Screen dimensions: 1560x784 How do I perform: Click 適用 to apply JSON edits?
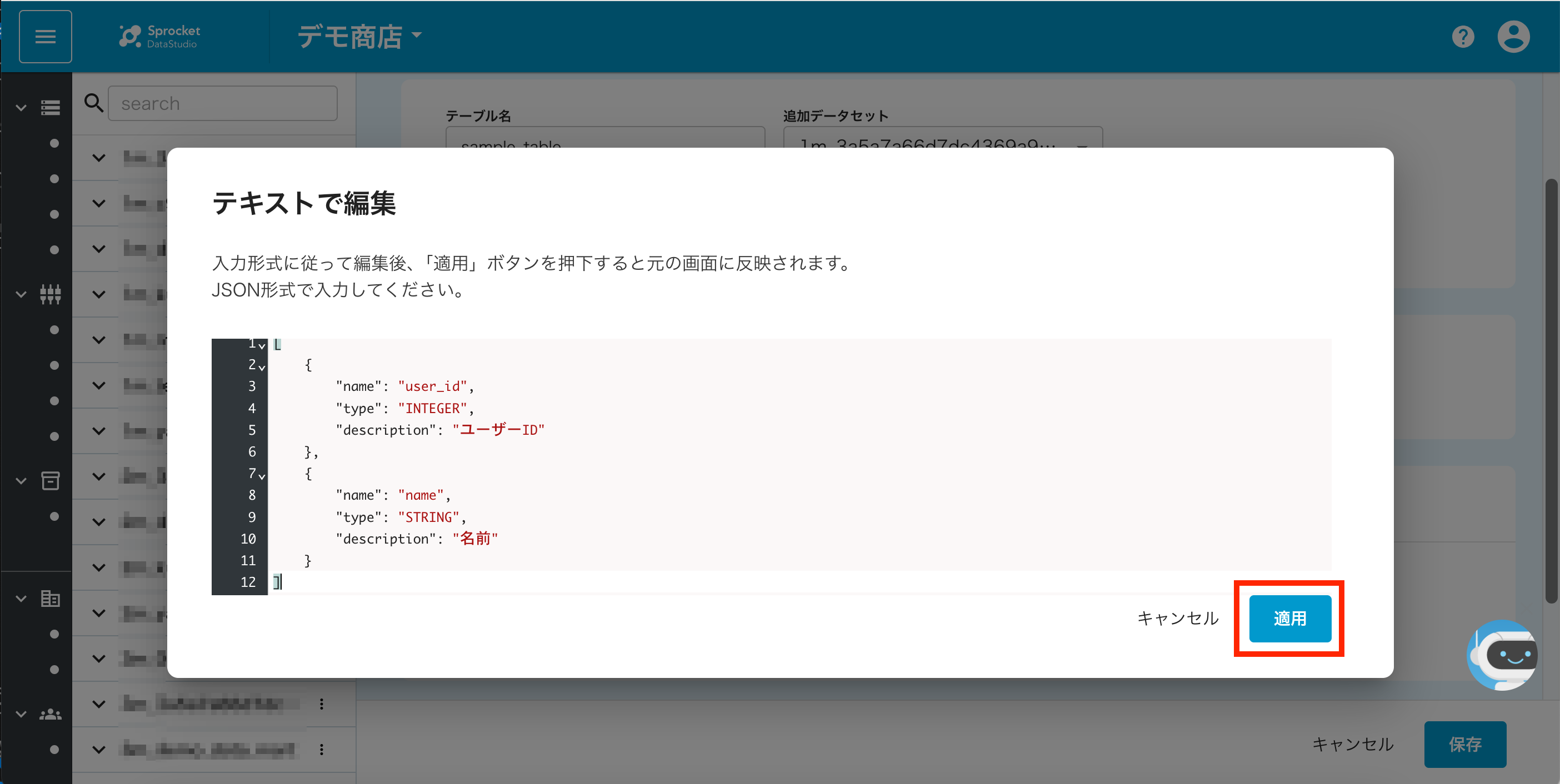(1289, 618)
